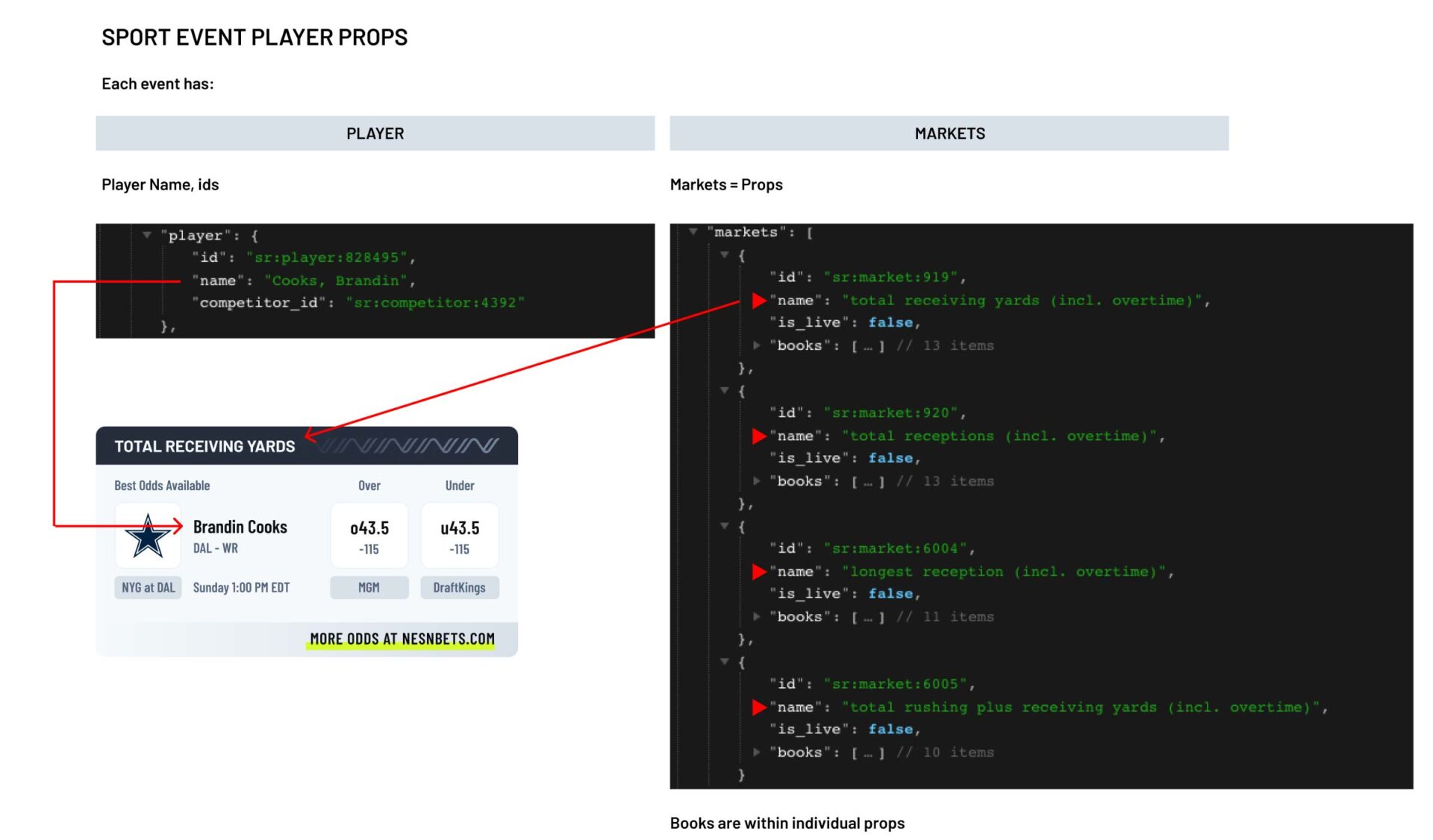Click red arrow beside longest reception name
Image resolution: width=1433 pixels, height=840 pixels.
tap(759, 572)
